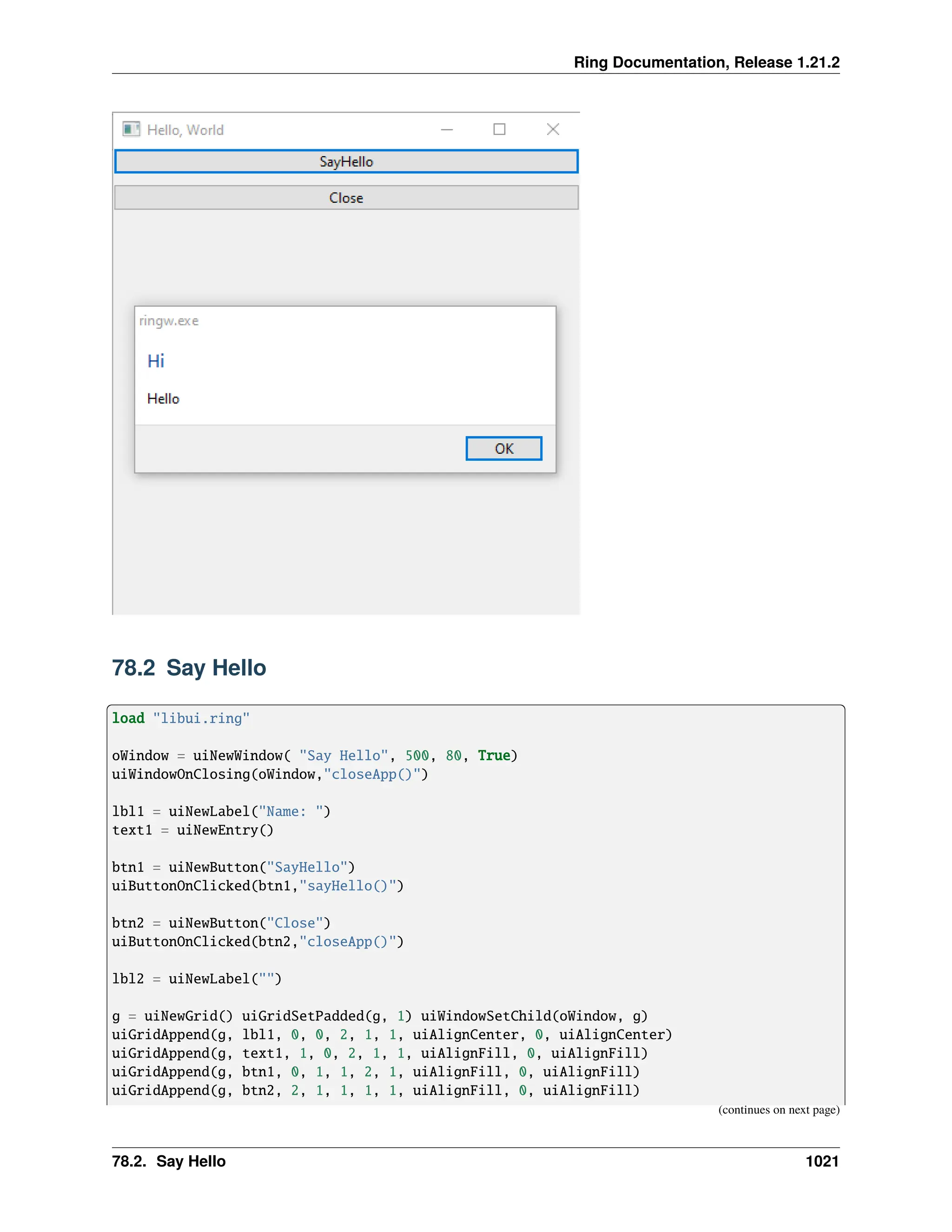Click the continues on next page note
952x1232 pixels.
pos(778,1110)
